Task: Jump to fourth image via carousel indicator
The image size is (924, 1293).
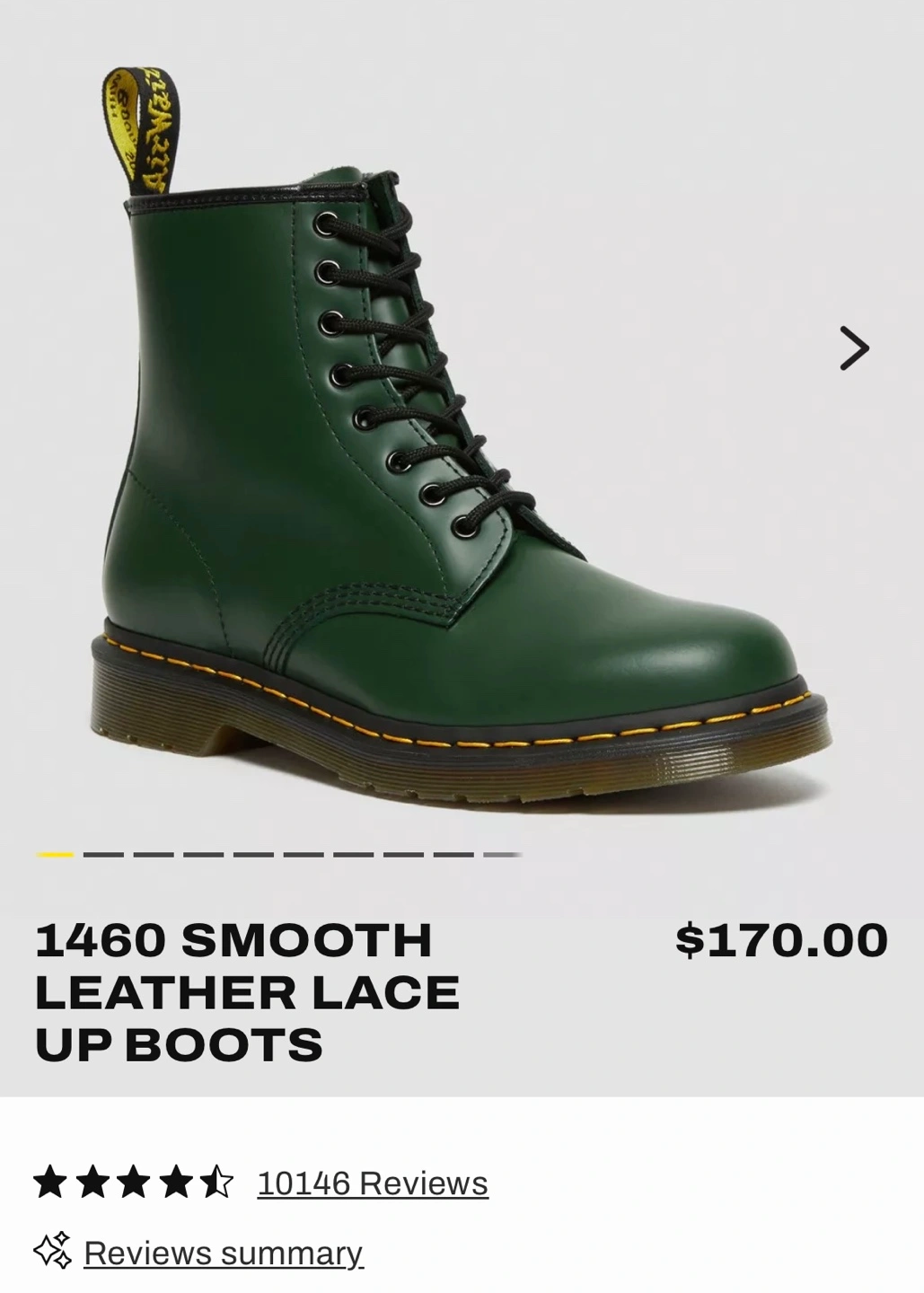Action: (x=204, y=855)
